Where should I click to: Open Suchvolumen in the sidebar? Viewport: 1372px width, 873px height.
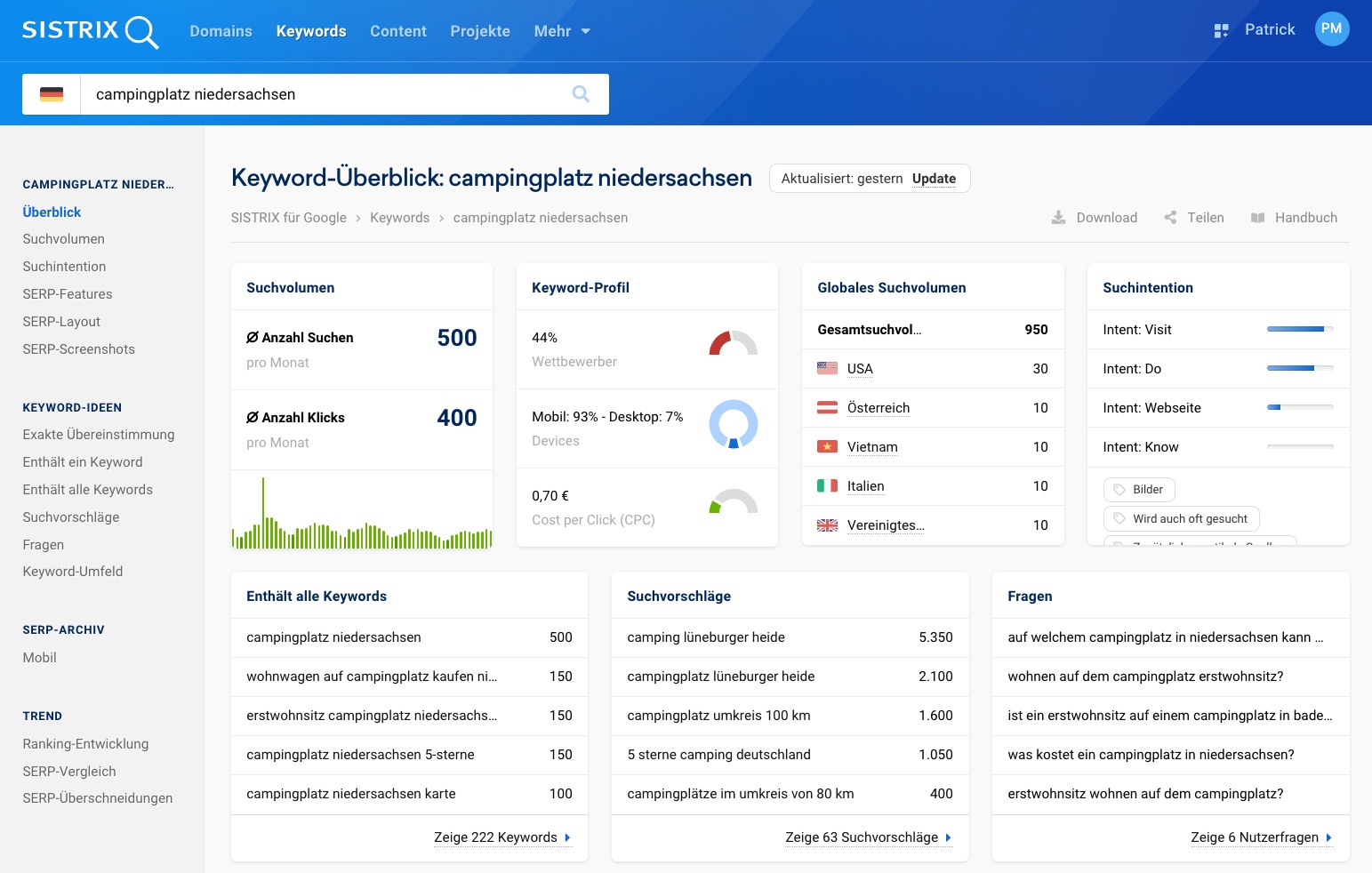[x=64, y=239]
